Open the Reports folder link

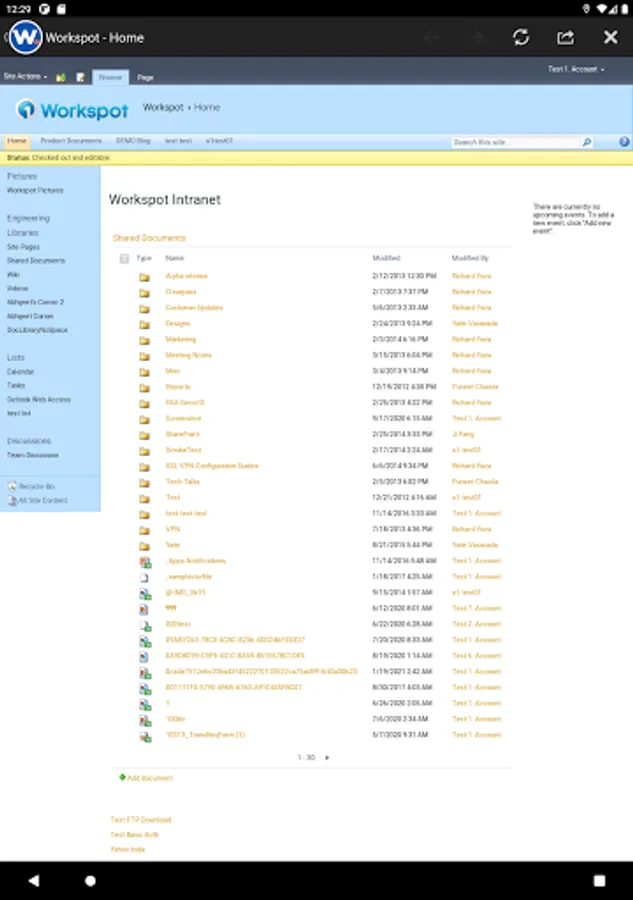[x=178, y=387]
